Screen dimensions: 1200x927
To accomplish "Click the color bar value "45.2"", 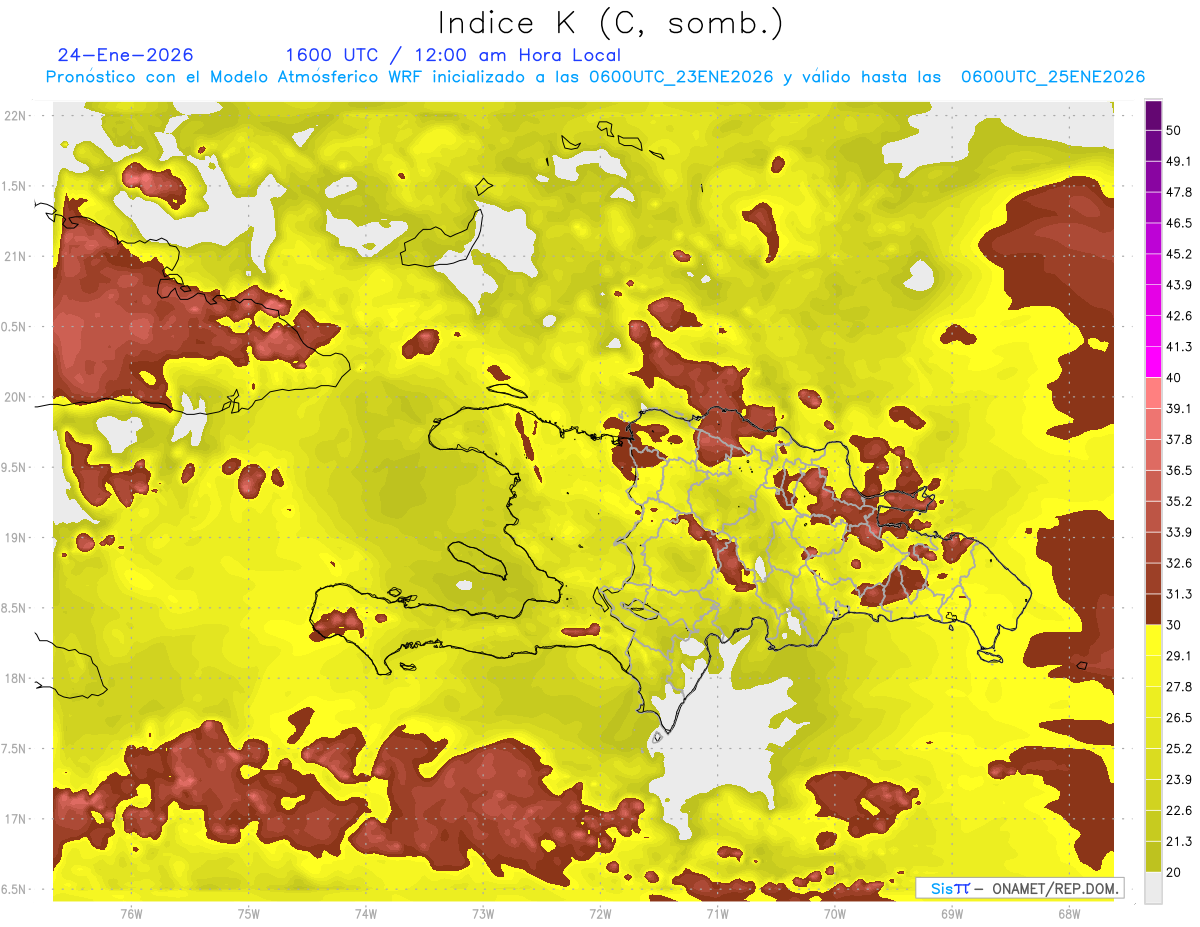I will (1179, 254).
